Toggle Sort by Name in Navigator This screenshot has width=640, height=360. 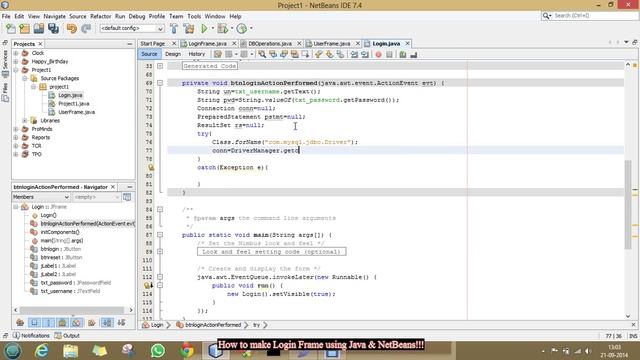(x=107, y=322)
